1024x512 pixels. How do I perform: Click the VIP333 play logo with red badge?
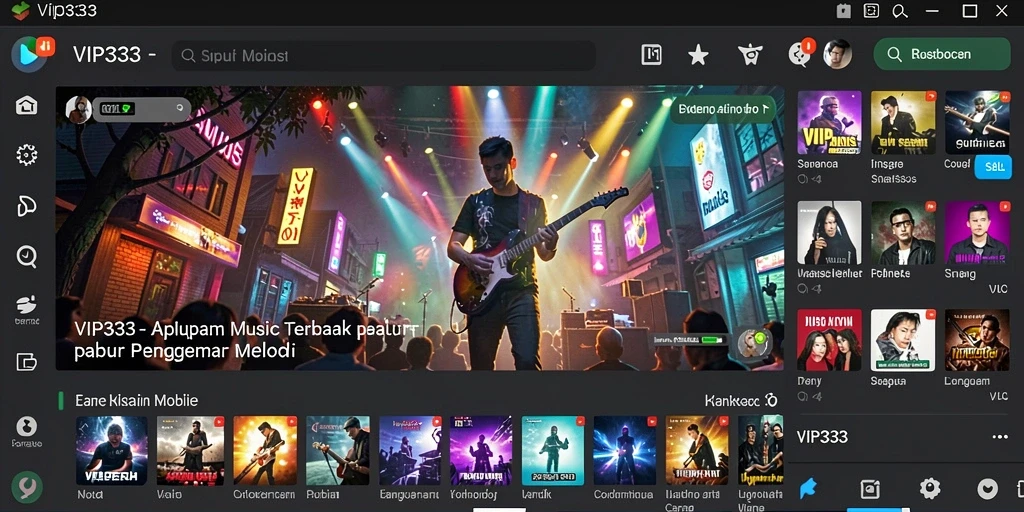[33, 54]
